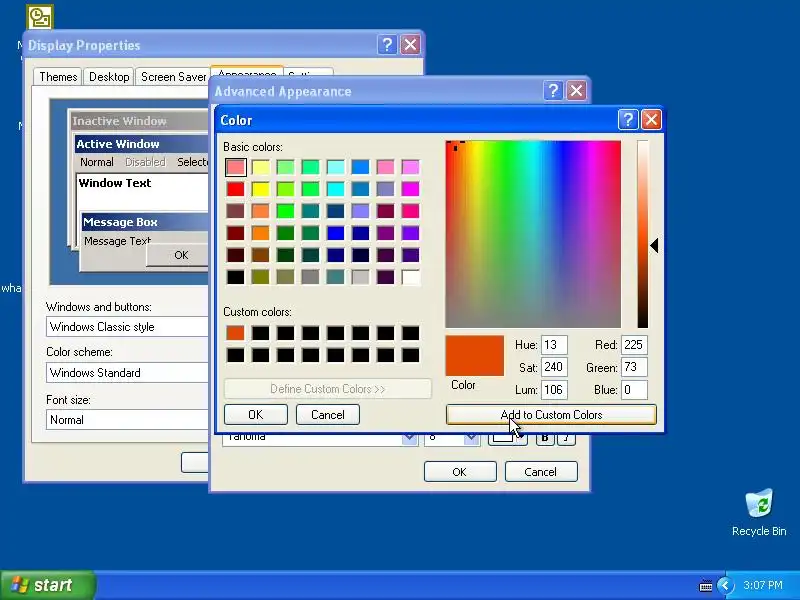
Task: Select the white basic color swatch
Action: tap(411, 277)
